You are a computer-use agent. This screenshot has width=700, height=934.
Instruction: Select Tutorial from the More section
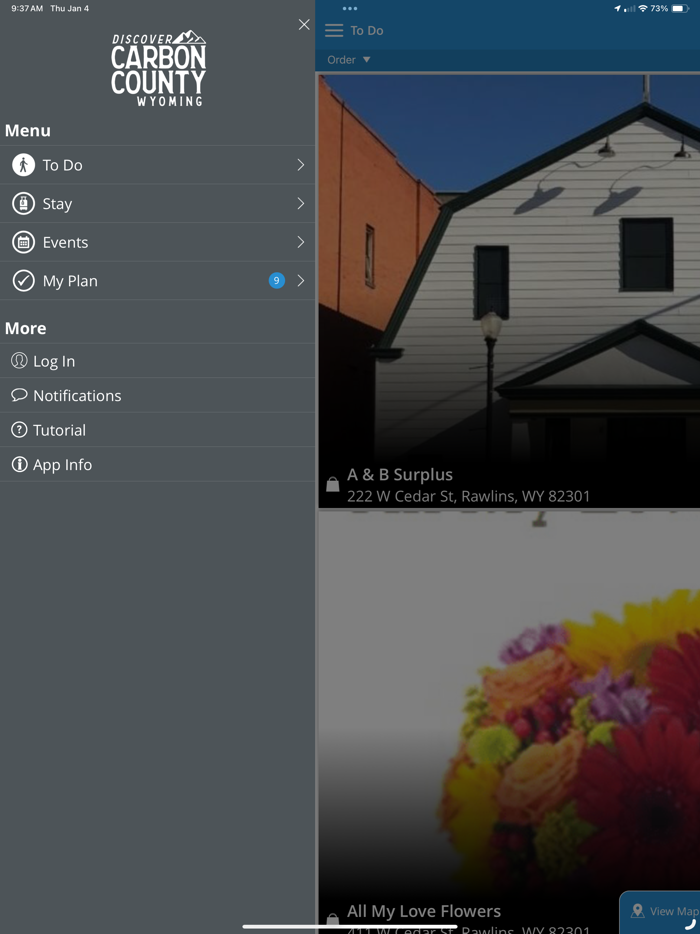(x=157, y=429)
